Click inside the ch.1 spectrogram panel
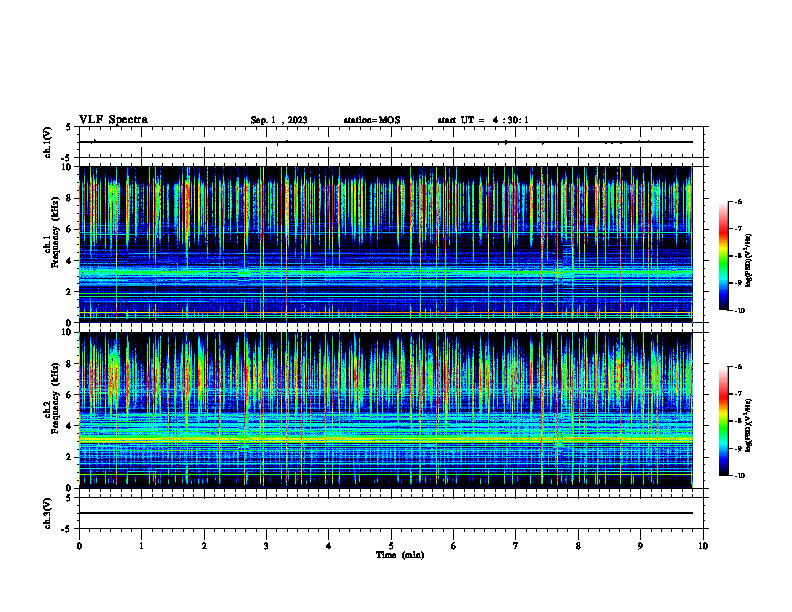Screen dimensions: 792x612 [x=385, y=244]
